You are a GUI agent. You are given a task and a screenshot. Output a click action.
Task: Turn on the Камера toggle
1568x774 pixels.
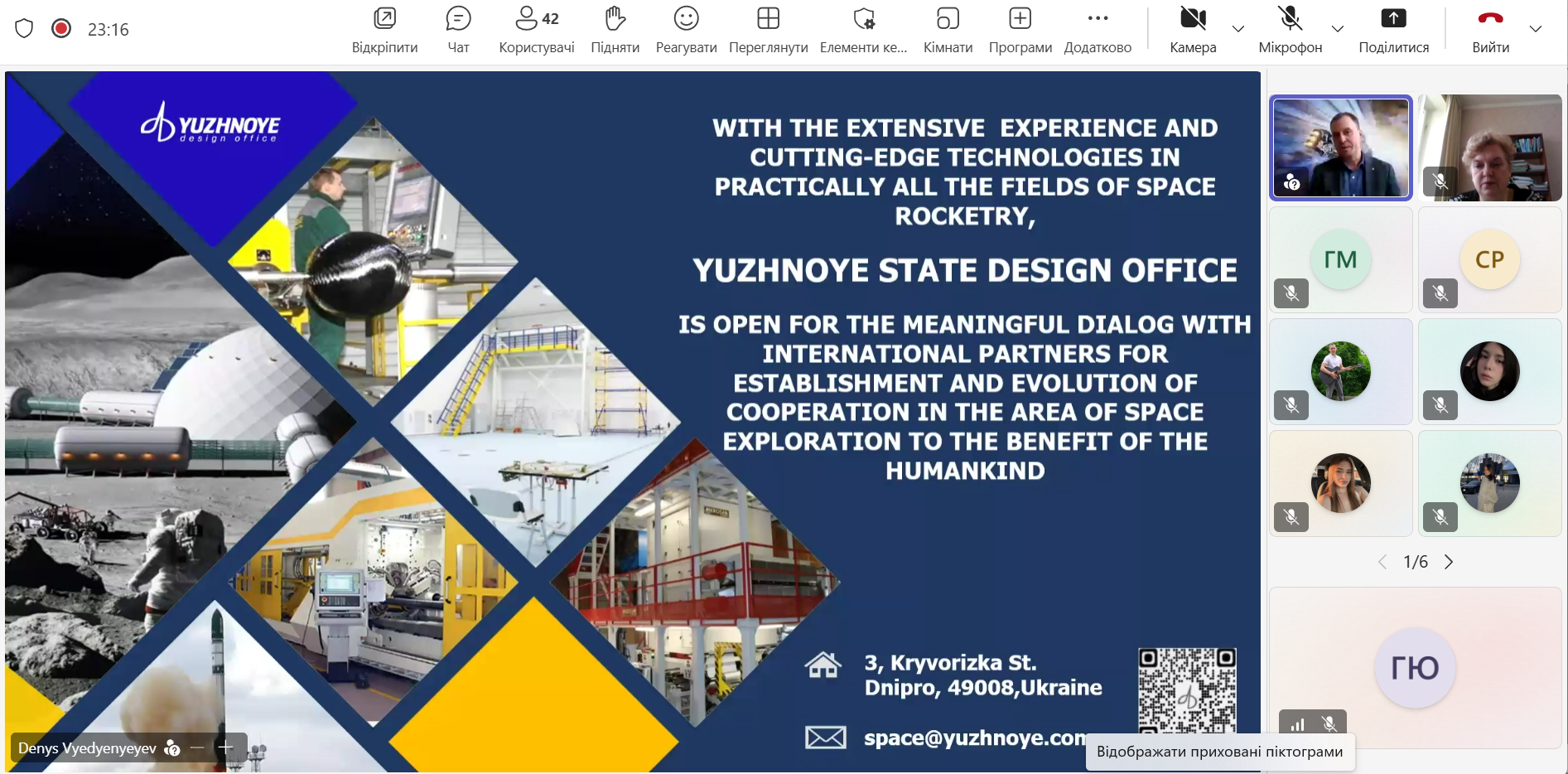coord(1193,29)
